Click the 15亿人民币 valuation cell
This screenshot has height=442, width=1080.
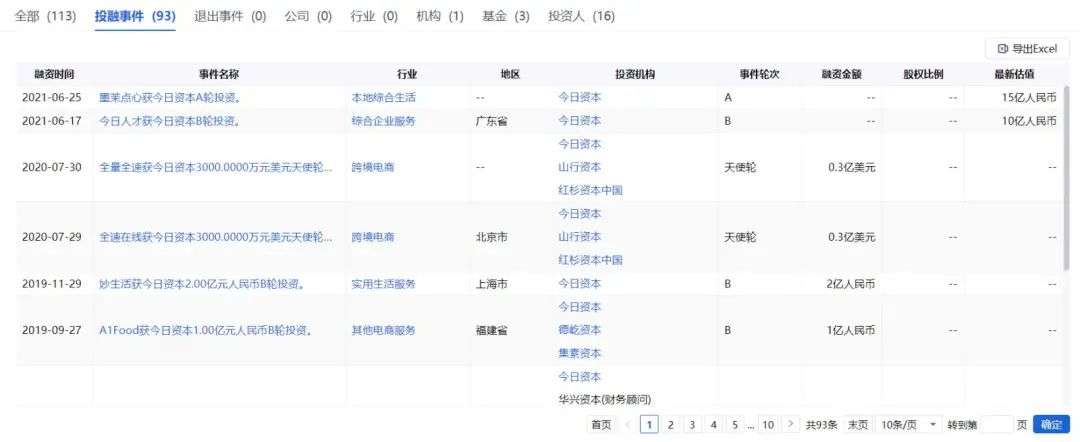coord(1029,98)
